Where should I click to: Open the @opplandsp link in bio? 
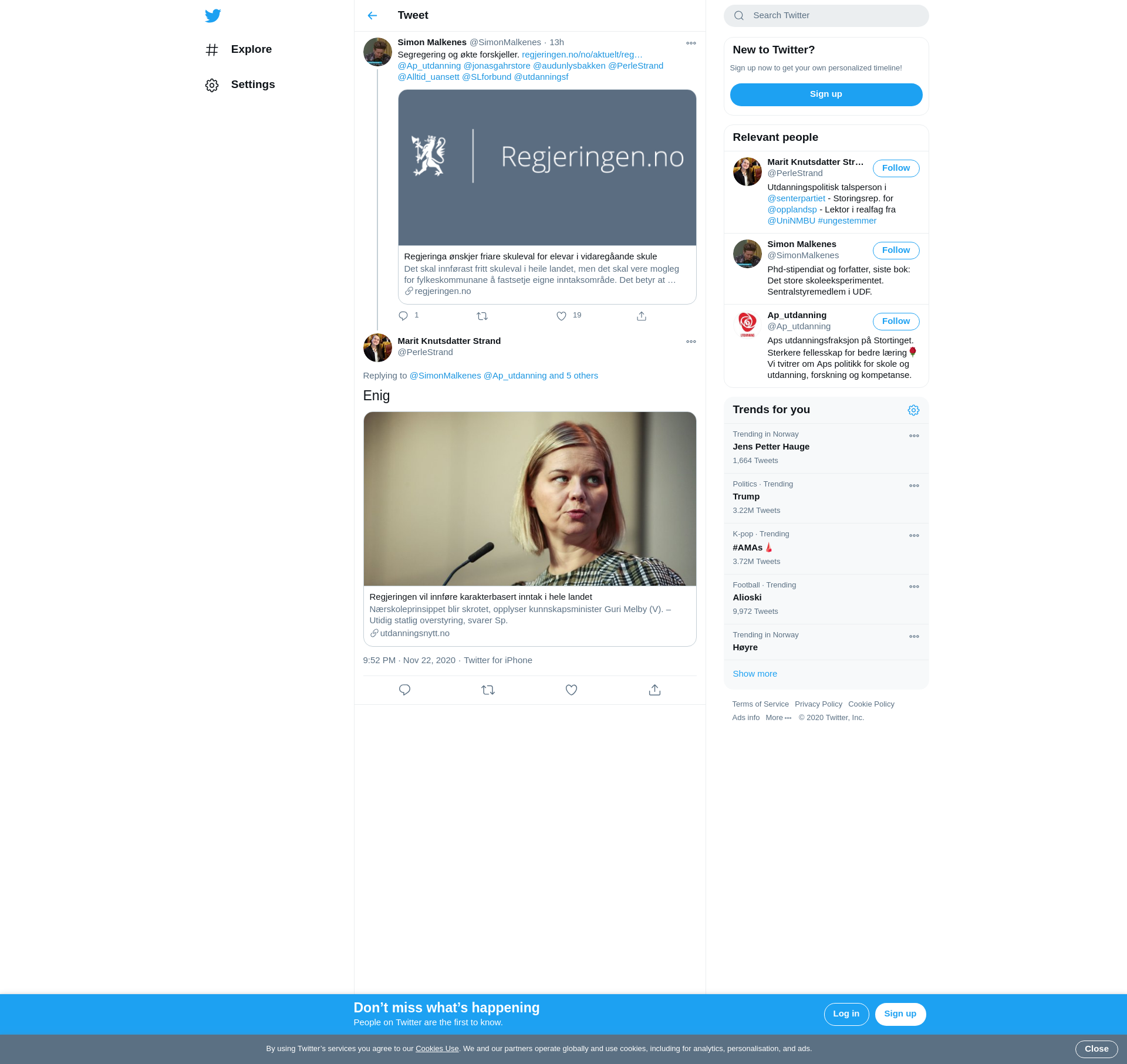coord(792,210)
